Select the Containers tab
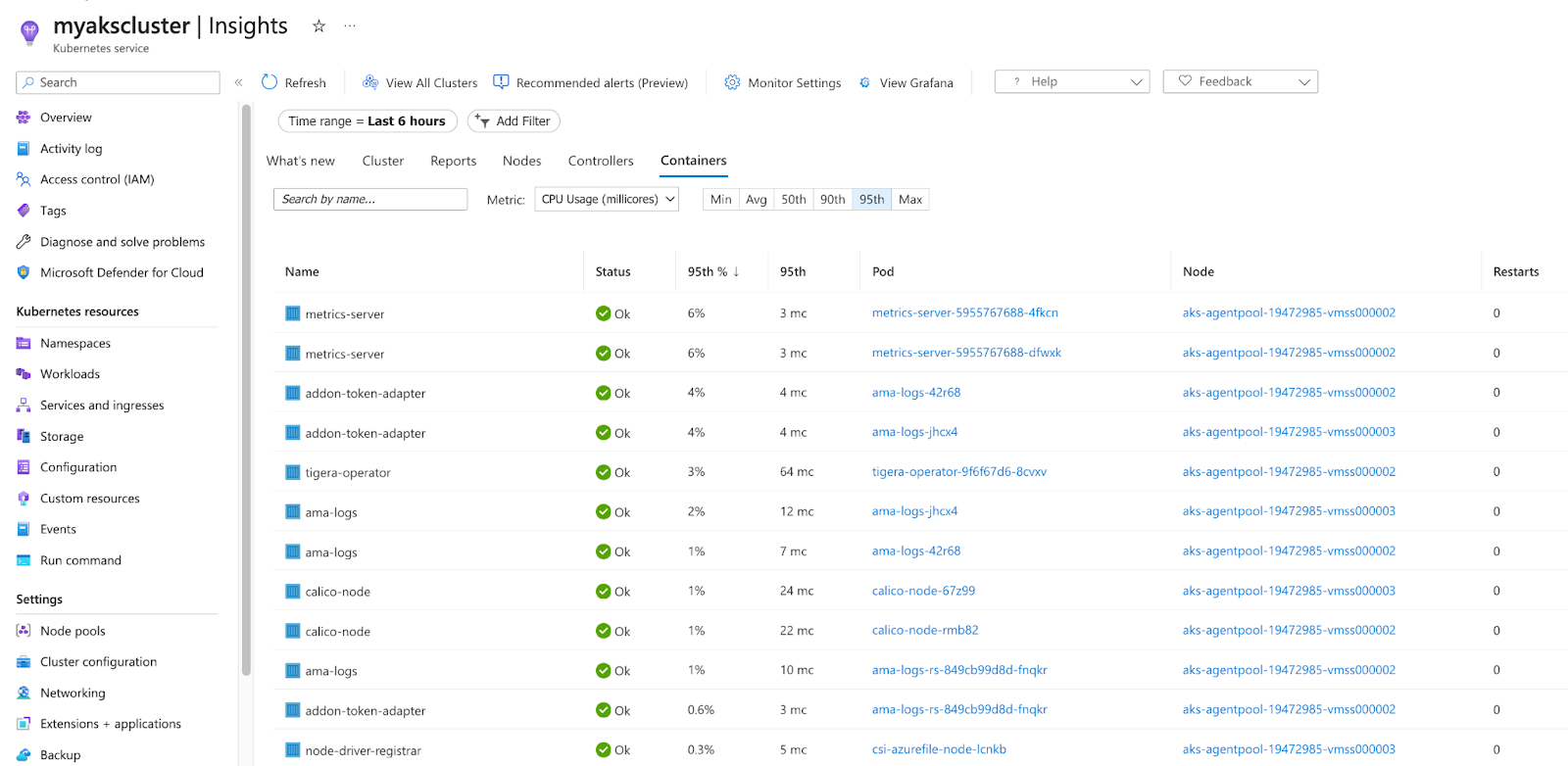1568x766 pixels. (694, 161)
